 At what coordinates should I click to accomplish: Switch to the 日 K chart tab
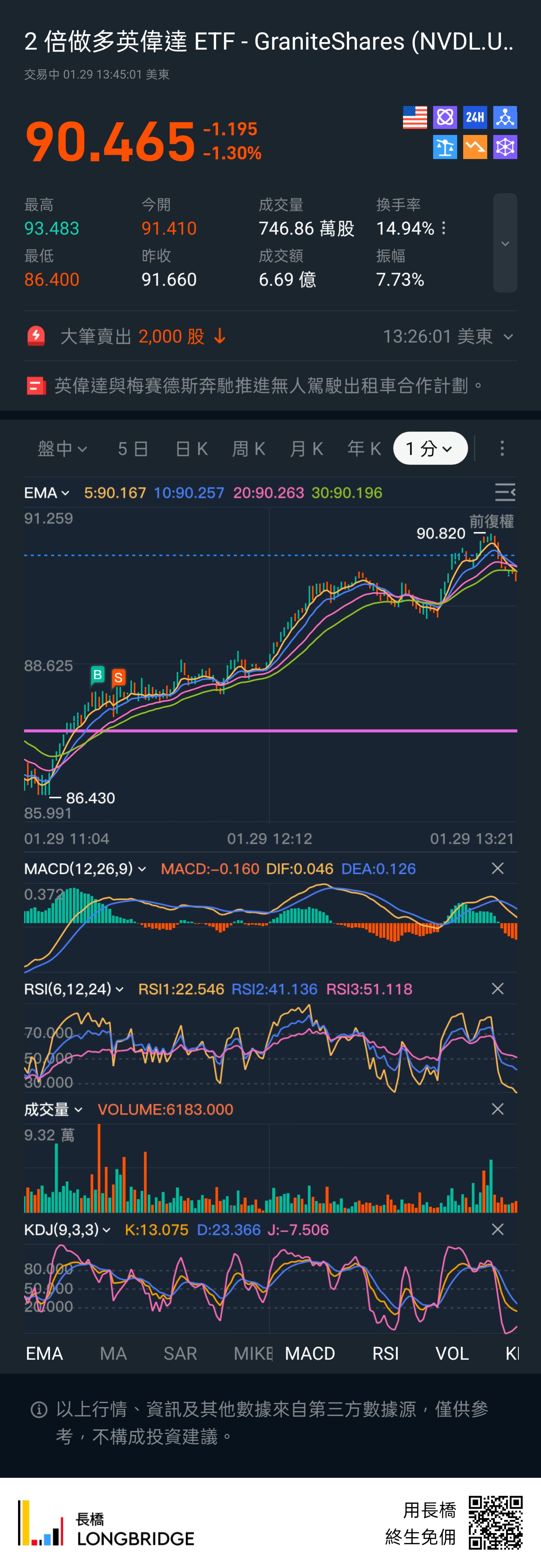(x=191, y=449)
